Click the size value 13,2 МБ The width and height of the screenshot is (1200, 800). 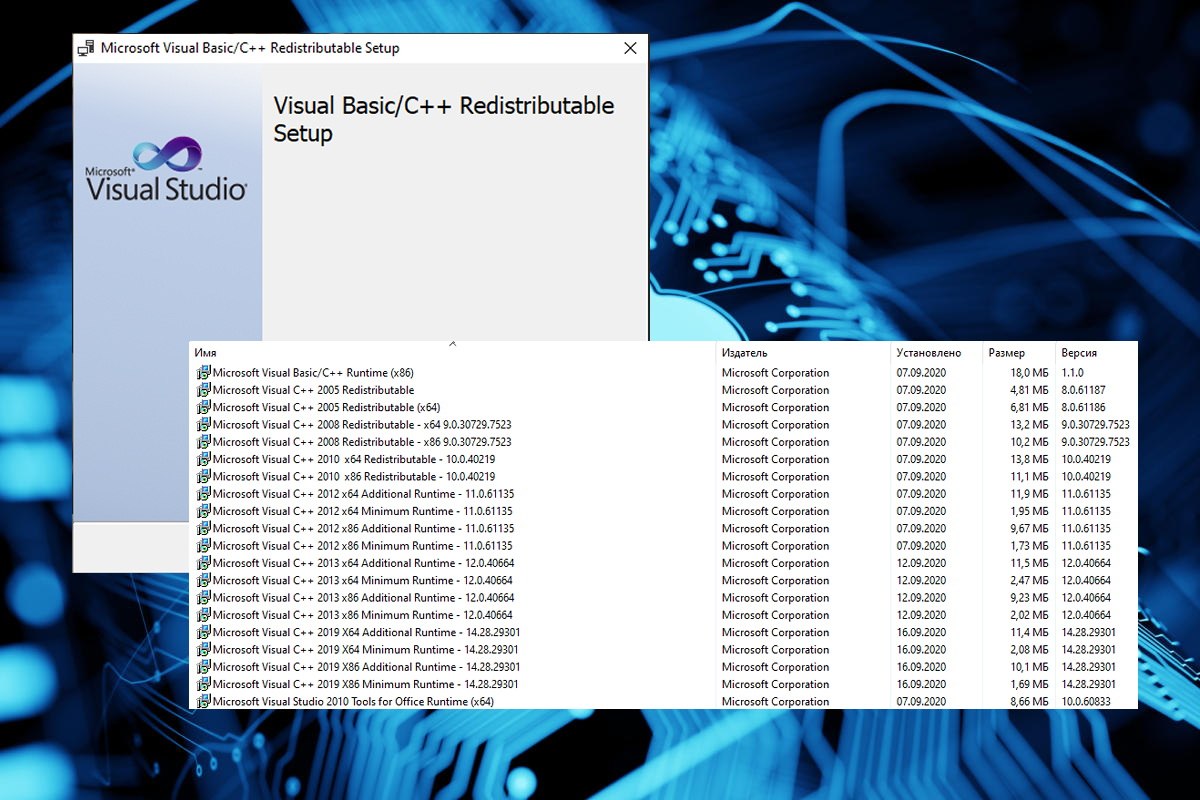(x=1027, y=425)
